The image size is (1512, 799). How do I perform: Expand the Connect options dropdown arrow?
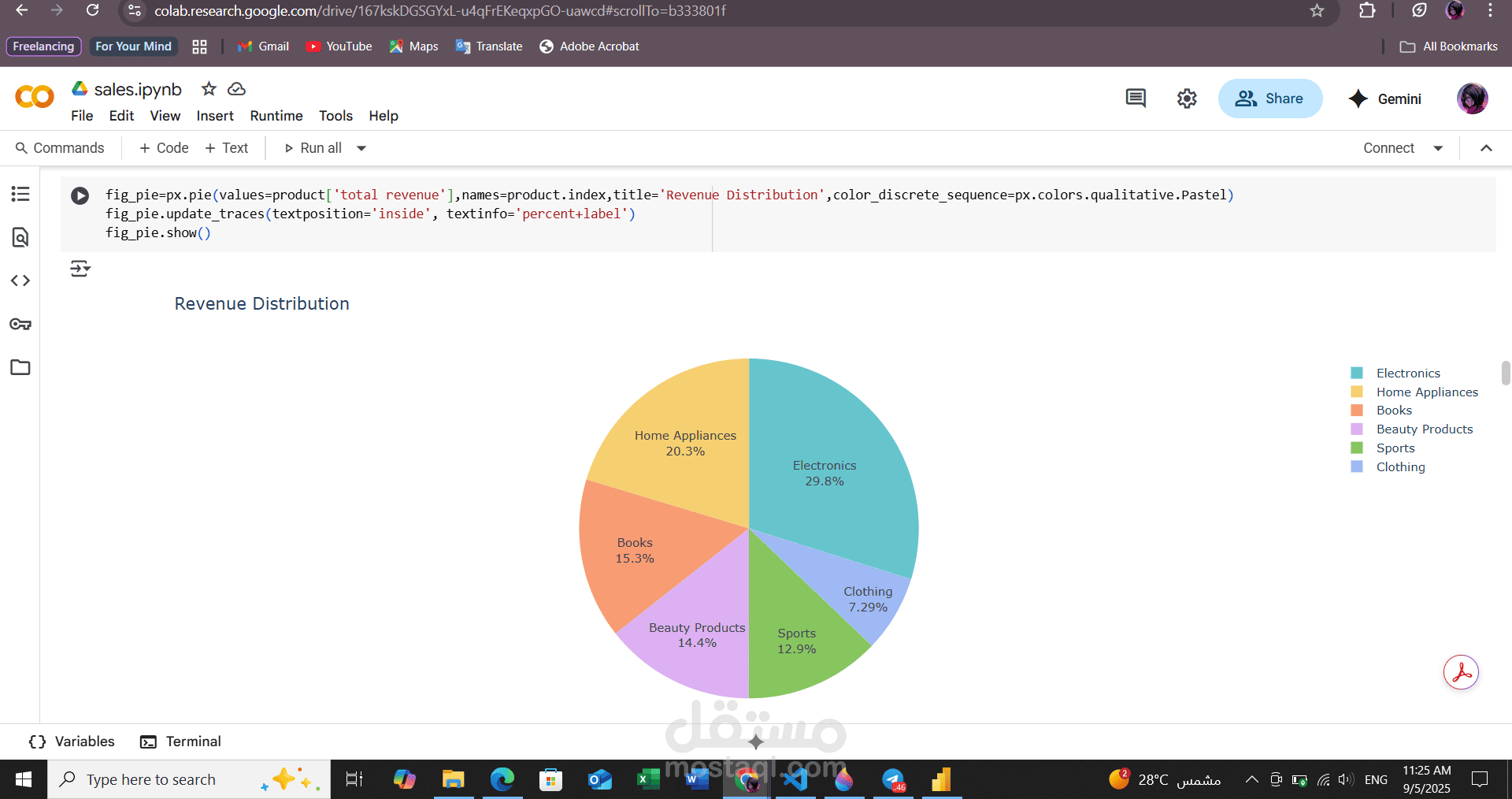(1438, 148)
